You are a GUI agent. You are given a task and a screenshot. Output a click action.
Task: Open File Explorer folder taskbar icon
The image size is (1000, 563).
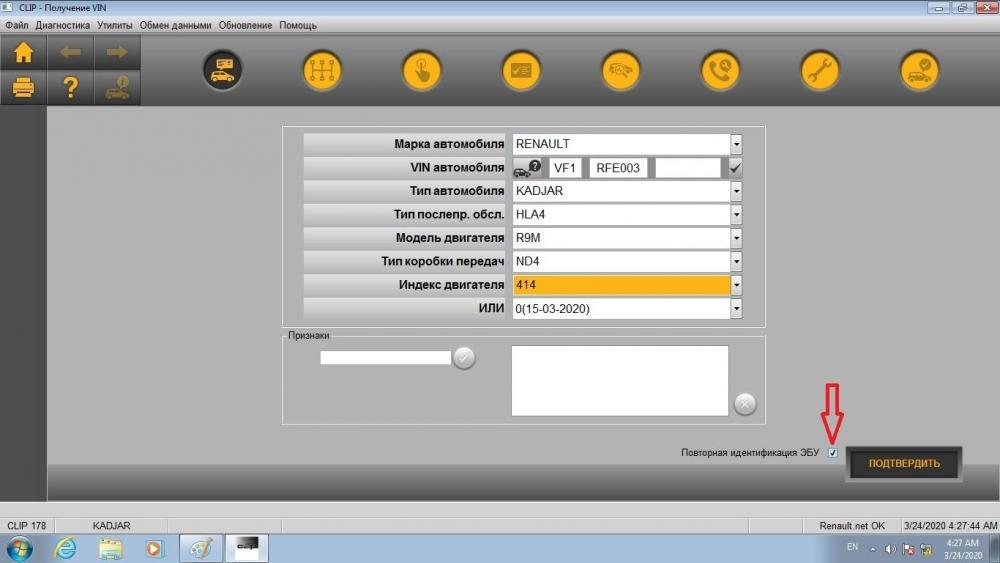[110, 548]
